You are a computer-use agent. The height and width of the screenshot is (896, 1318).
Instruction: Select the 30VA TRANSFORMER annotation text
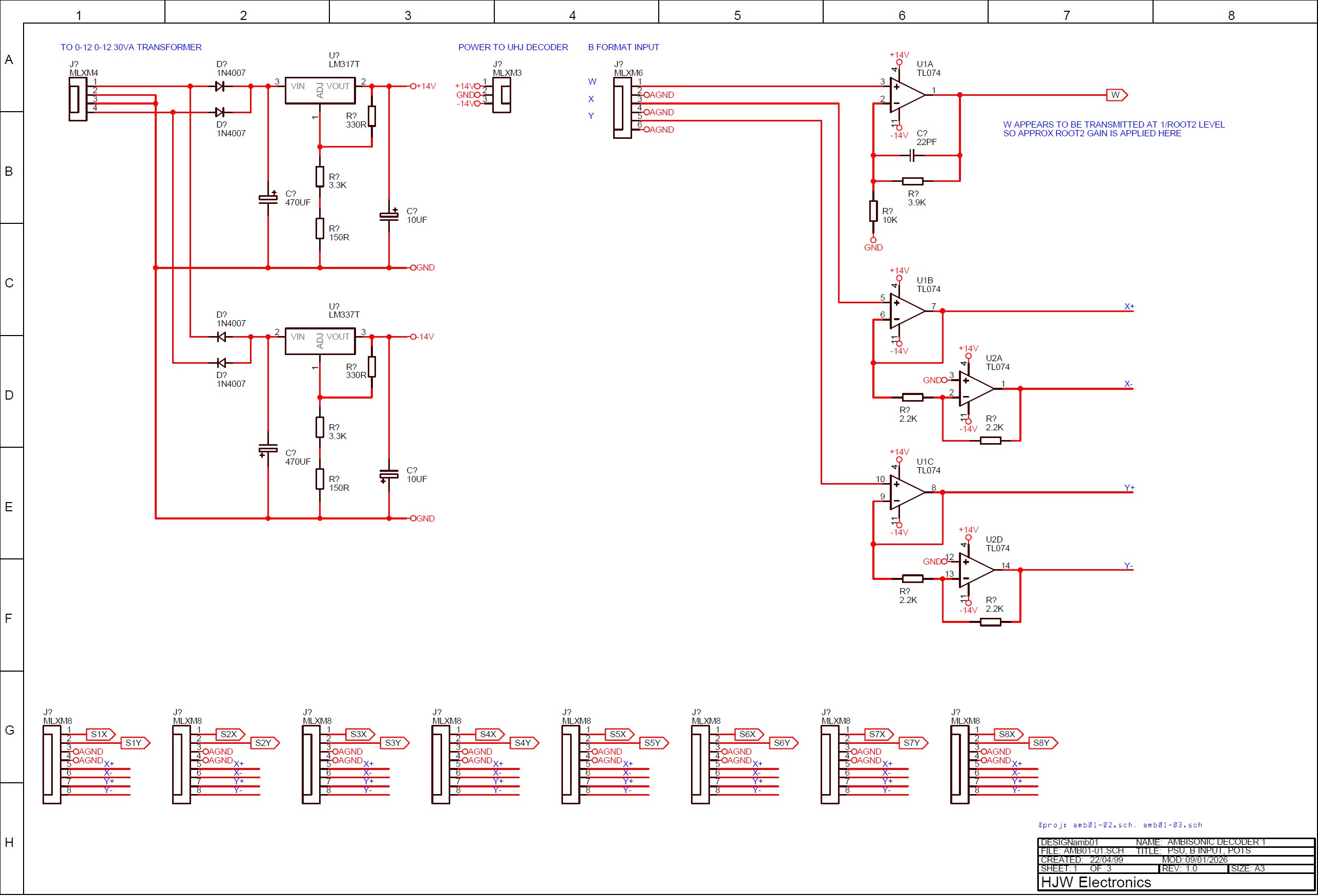point(131,47)
